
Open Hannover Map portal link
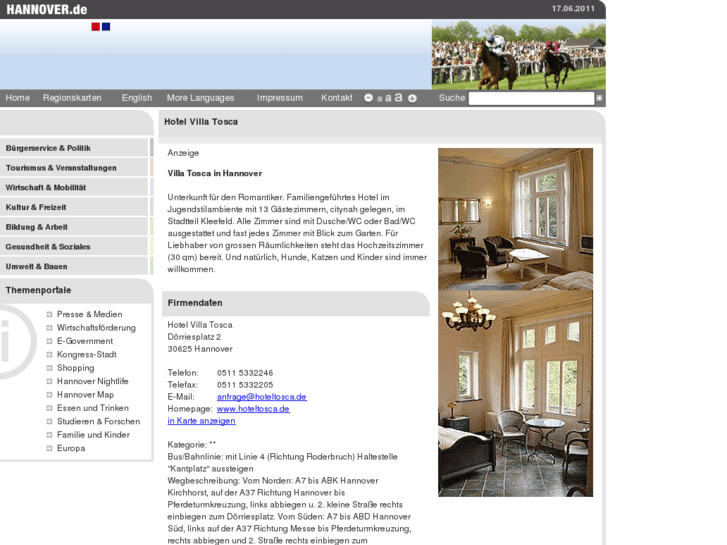[85, 395]
